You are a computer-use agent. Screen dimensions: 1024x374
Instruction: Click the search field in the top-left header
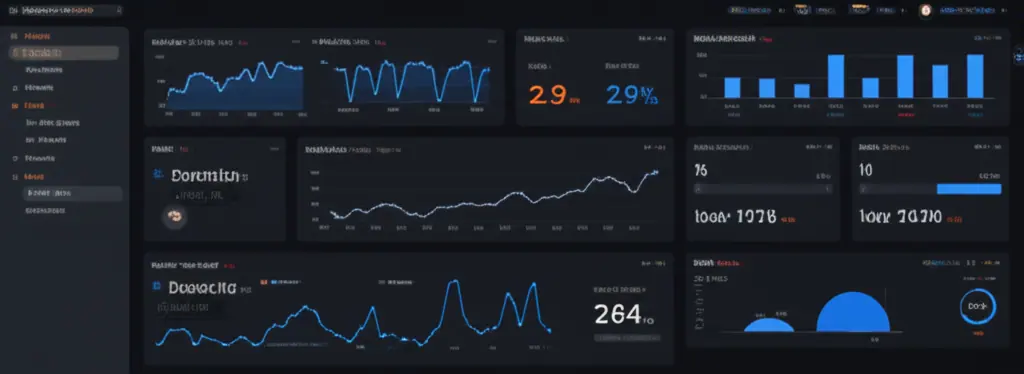[x=70, y=10]
